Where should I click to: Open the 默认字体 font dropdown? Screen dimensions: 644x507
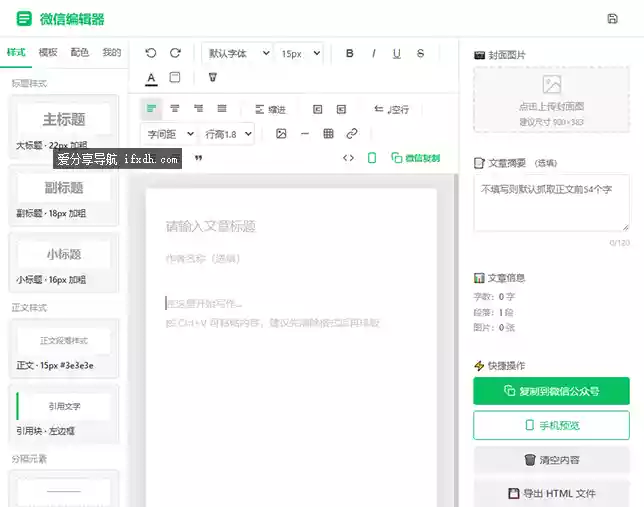pos(238,53)
